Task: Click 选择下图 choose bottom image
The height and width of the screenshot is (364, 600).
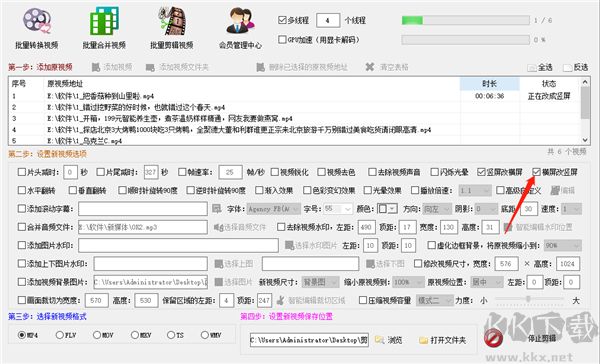Action: (385, 264)
